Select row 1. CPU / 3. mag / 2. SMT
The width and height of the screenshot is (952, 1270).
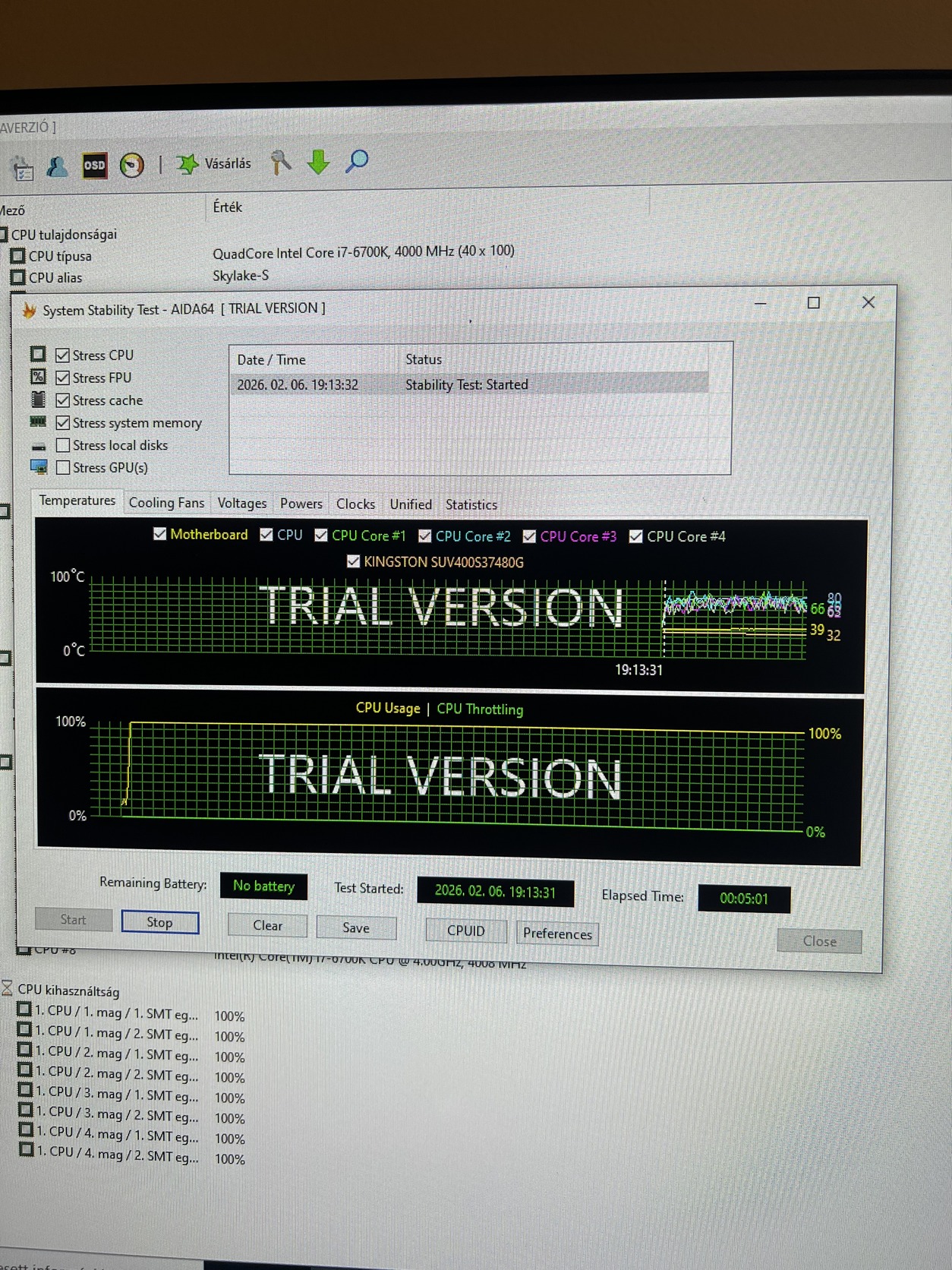click(131, 1116)
